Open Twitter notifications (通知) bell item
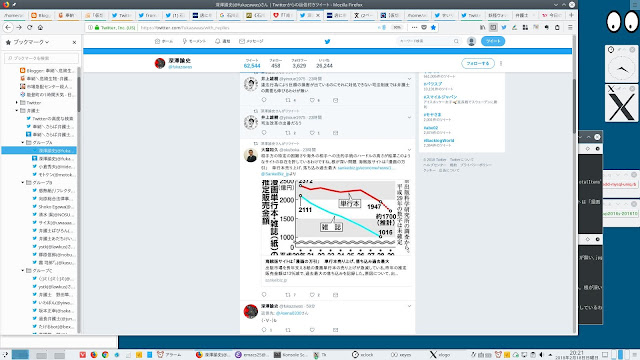 [x=223, y=41]
